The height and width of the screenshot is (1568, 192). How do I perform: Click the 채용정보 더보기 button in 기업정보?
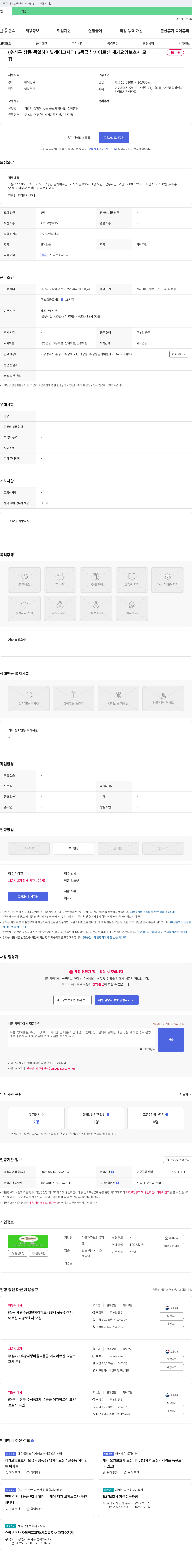[x=172, y=1246]
